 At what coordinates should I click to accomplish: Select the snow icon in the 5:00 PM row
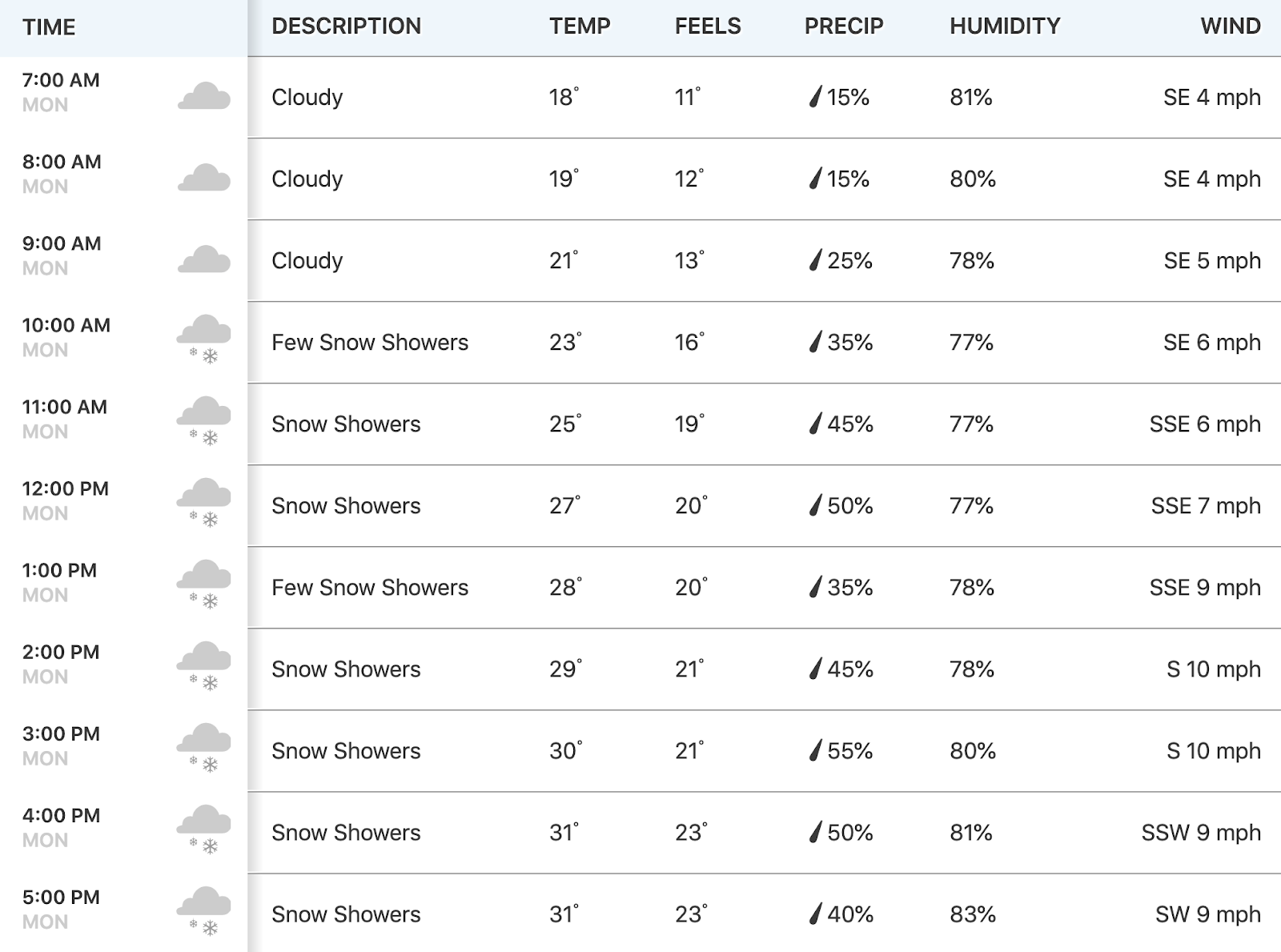click(203, 911)
